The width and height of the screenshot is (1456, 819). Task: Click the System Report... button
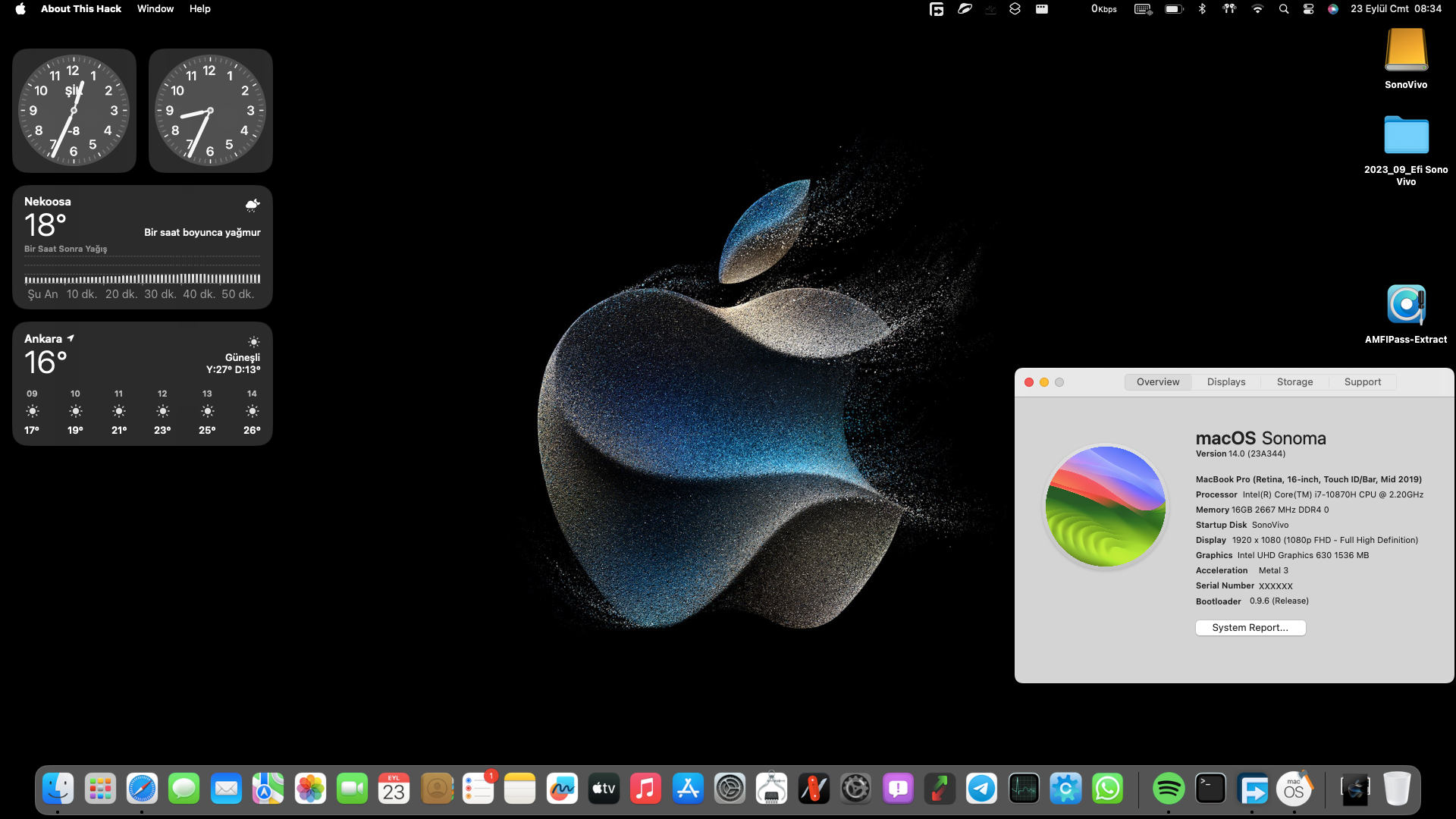1250,628
